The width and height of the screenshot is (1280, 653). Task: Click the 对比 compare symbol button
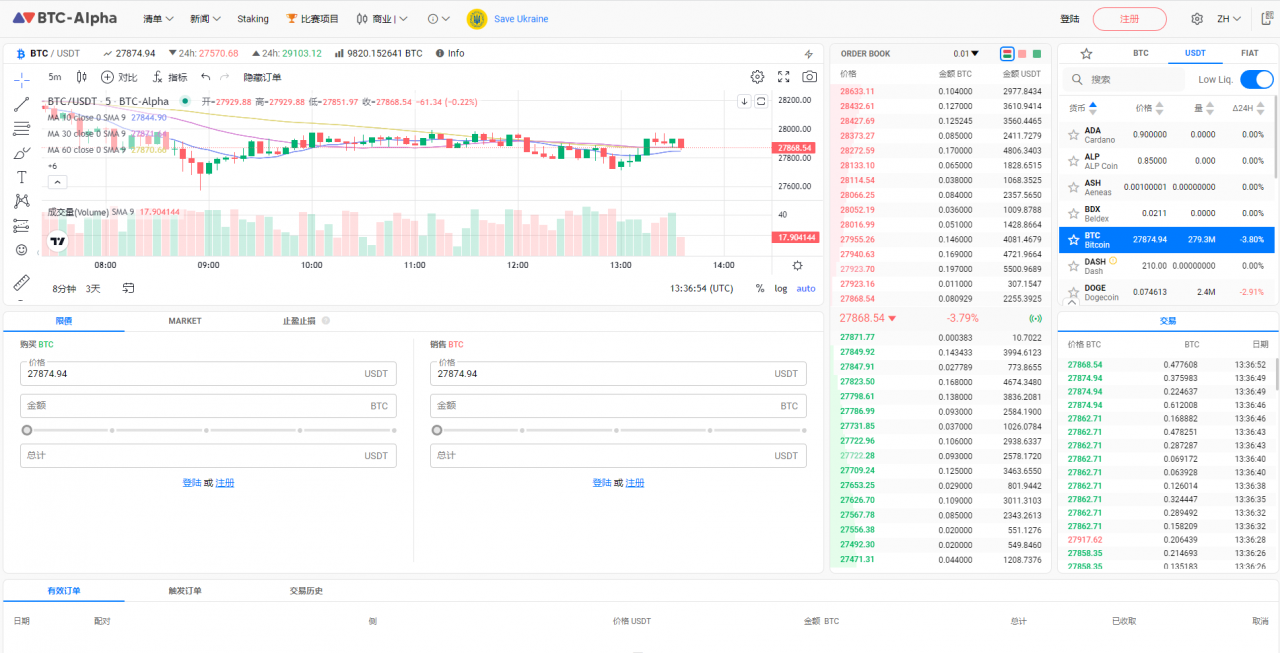pos(120,77)
